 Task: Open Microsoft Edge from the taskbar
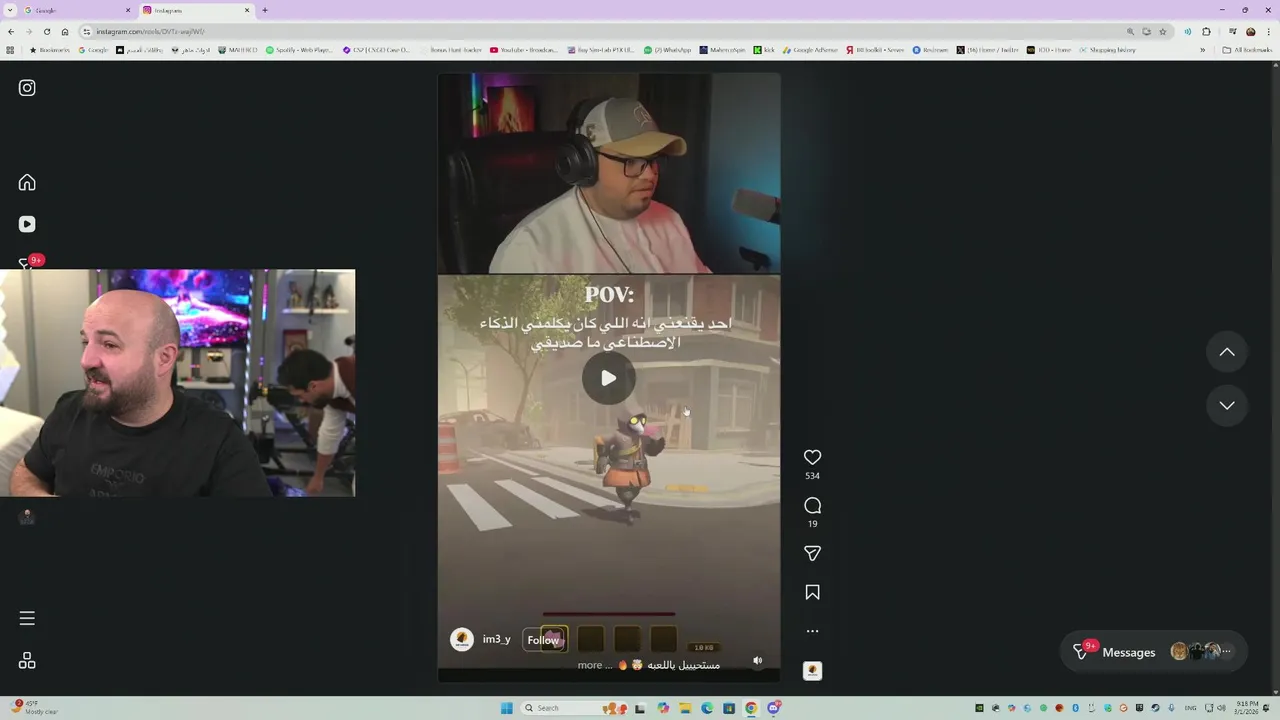pos(707,708)
